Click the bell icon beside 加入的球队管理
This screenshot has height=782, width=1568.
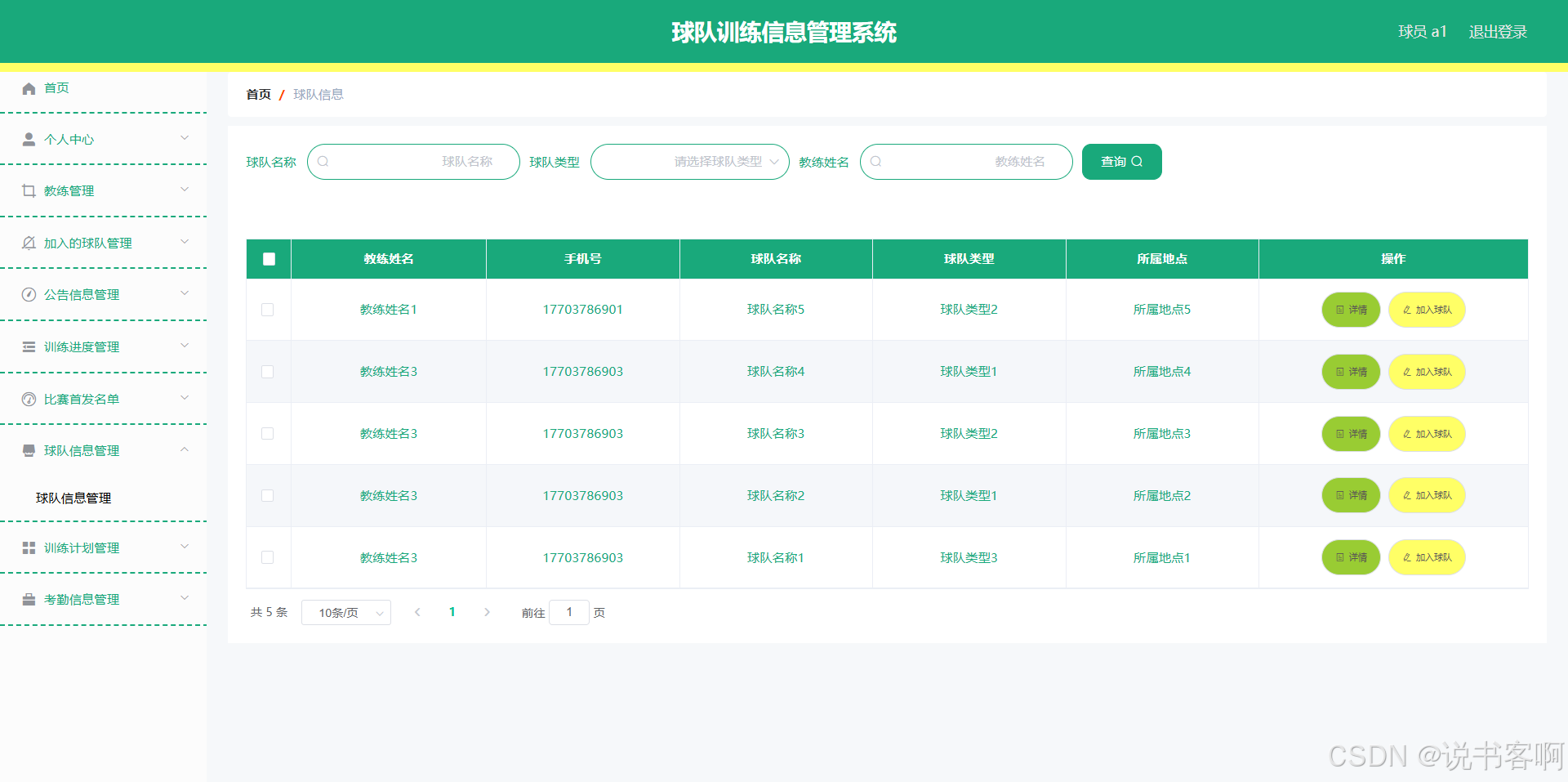click(29, 244)
